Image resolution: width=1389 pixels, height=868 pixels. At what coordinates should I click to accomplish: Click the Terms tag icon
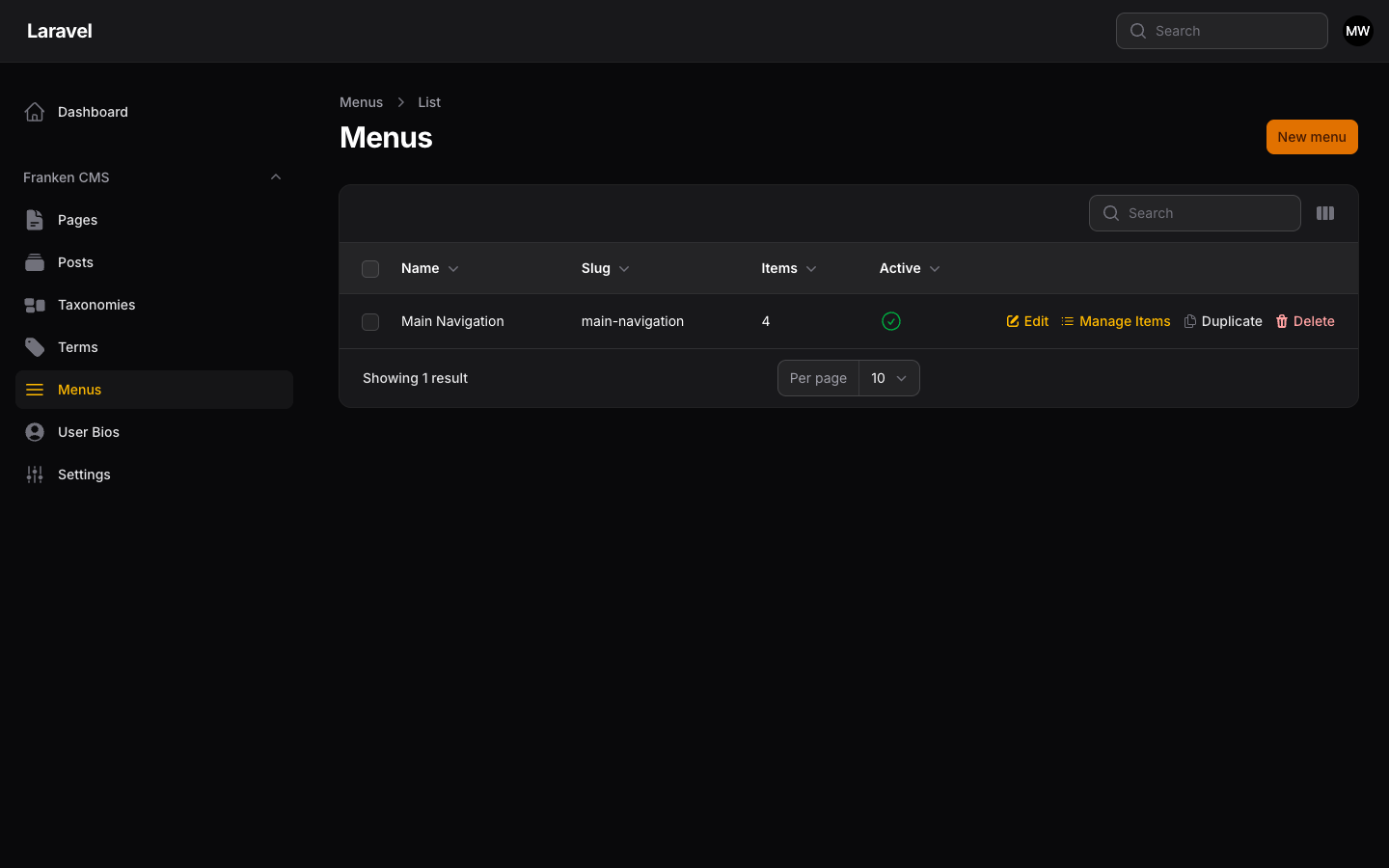coord(35,347)
